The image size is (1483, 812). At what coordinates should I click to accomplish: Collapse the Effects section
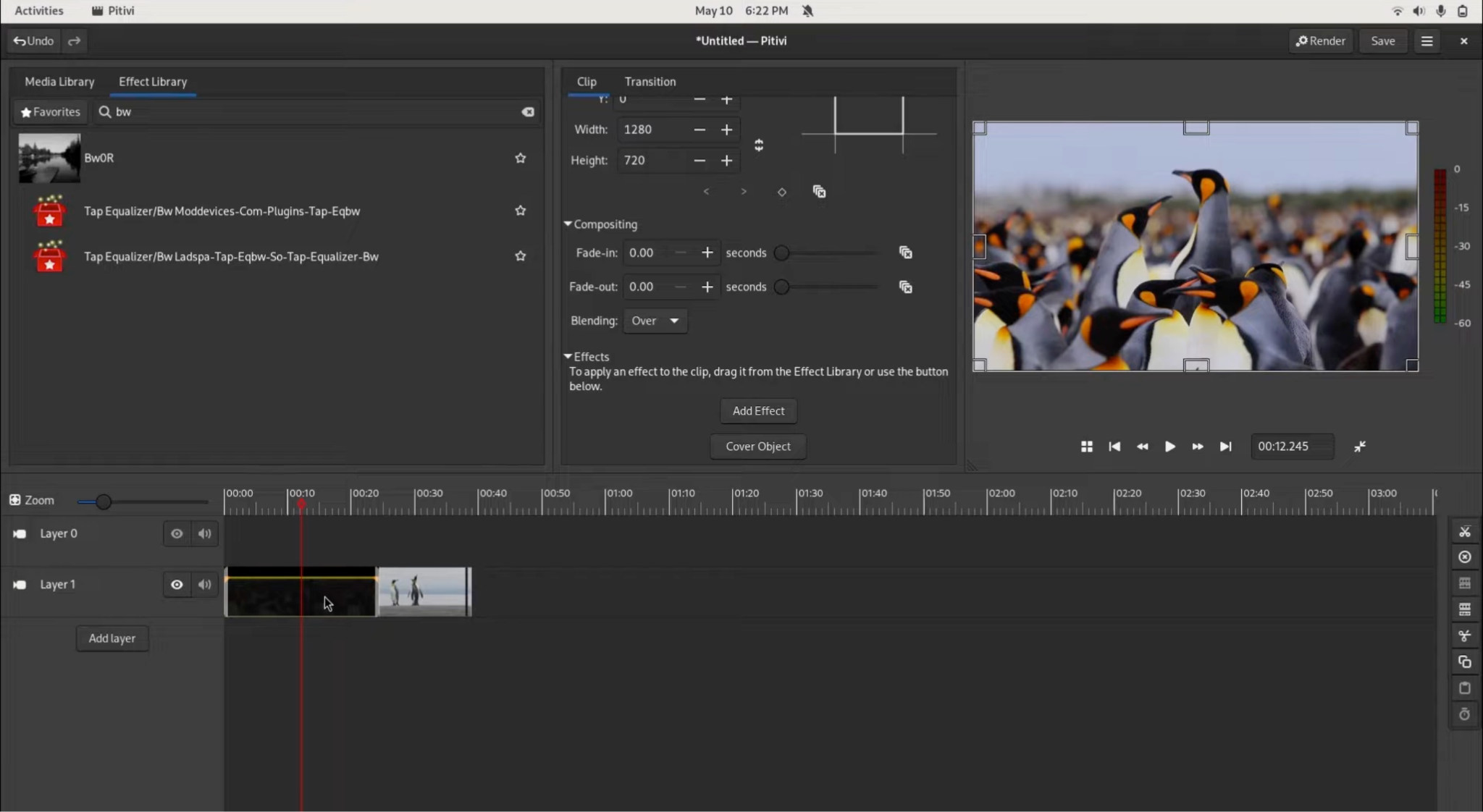pyautogui.click(x=568, y=356)
